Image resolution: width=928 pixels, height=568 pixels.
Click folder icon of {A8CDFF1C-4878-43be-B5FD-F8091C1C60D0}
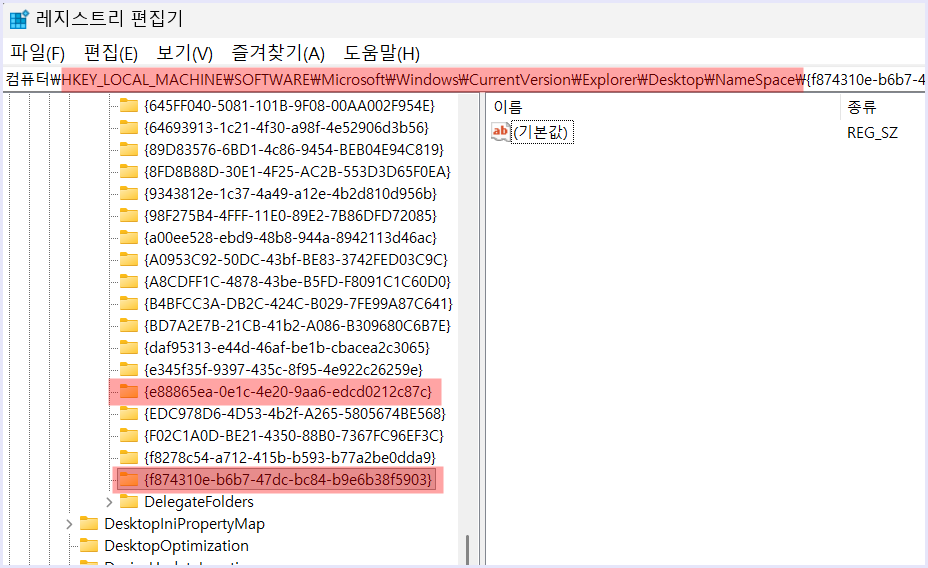pyautogui.click(x=128, y=281)
